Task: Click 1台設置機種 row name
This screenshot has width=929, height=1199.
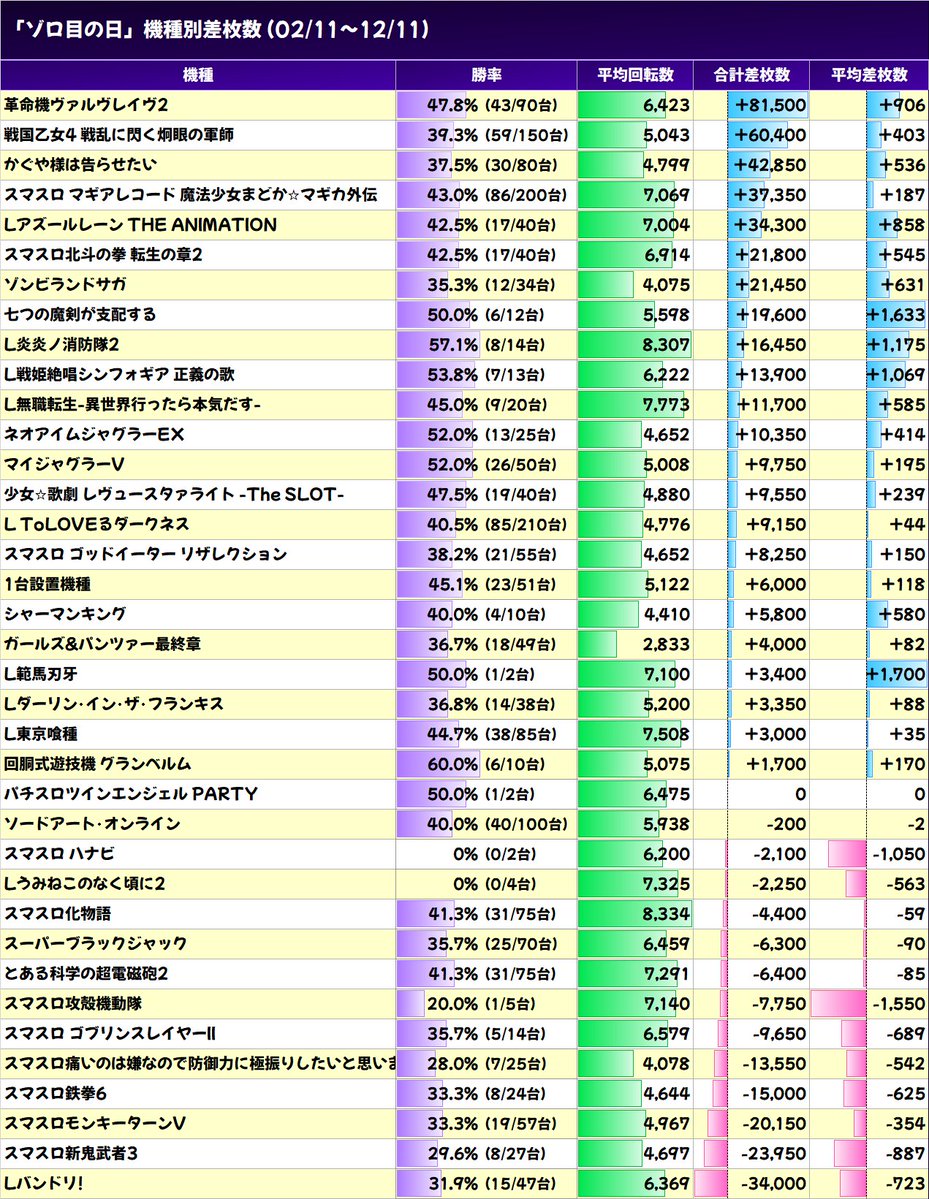Action: coord(47,584)
